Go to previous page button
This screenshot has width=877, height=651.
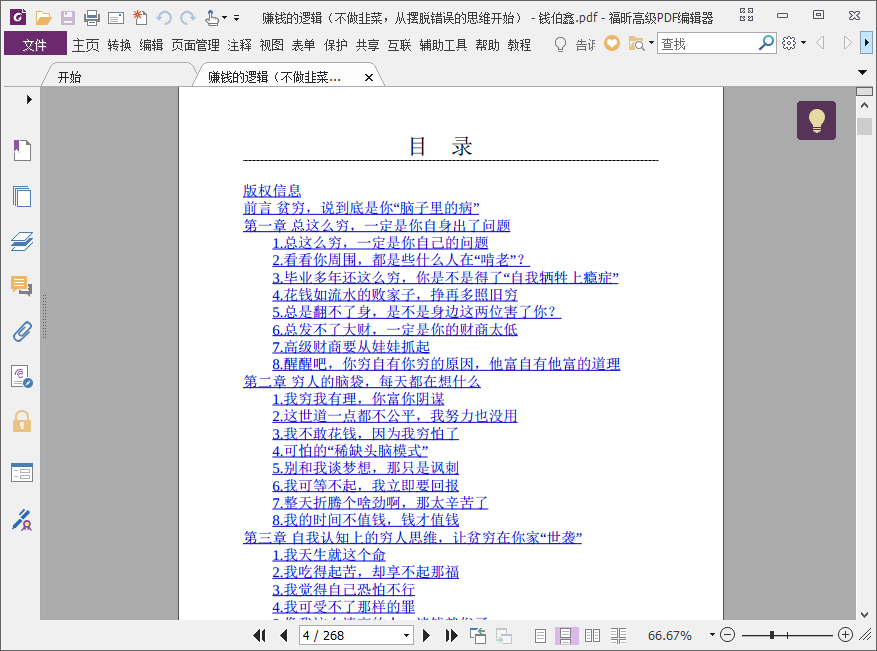point(284,635)
